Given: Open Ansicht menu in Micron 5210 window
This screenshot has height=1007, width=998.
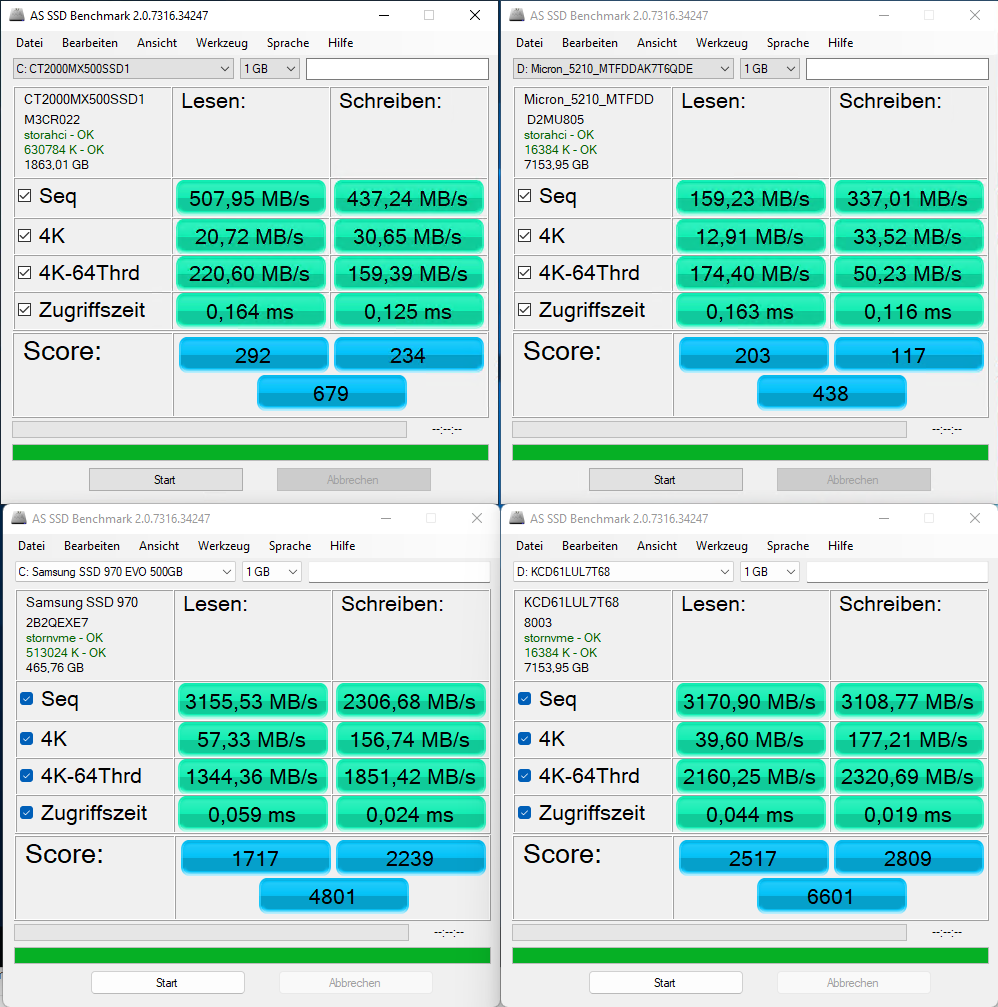Looking at the screenshot, I should click(x=656, y=43).
